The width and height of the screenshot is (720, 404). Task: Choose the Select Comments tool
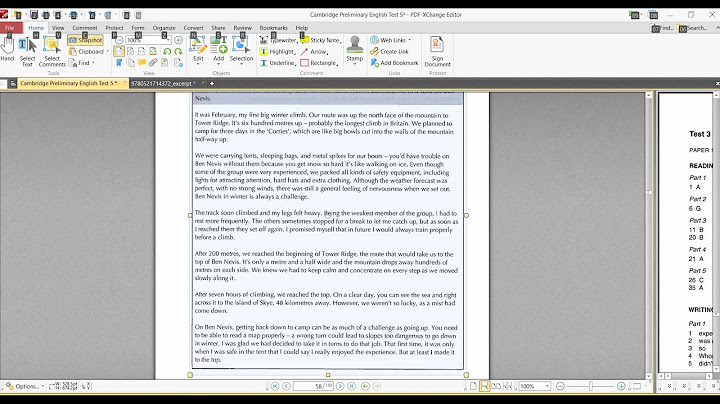tap(52, 51)
